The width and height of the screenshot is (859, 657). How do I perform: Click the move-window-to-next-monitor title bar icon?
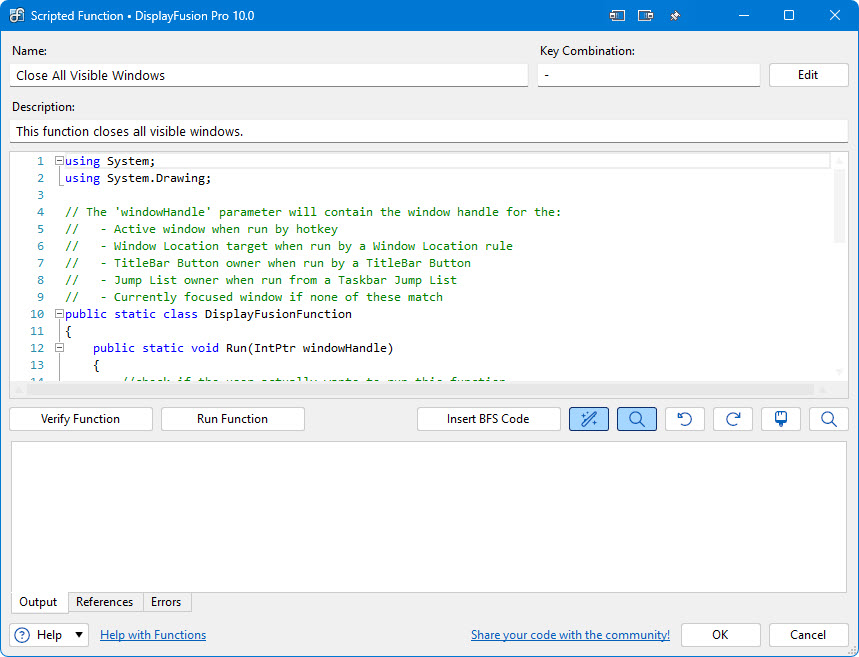(x=646, y=16)
